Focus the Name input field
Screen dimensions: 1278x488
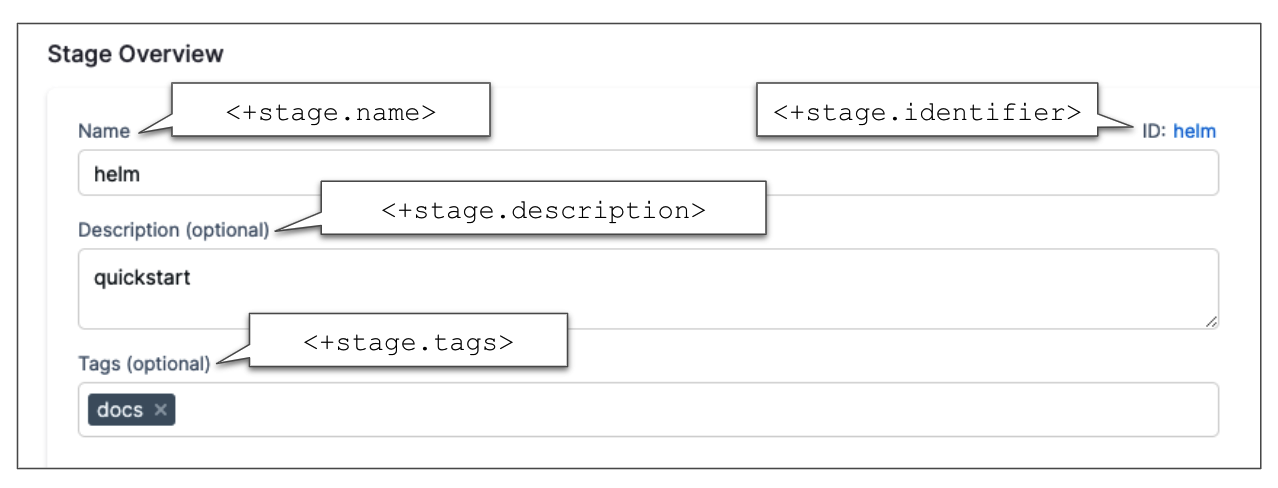648,173
